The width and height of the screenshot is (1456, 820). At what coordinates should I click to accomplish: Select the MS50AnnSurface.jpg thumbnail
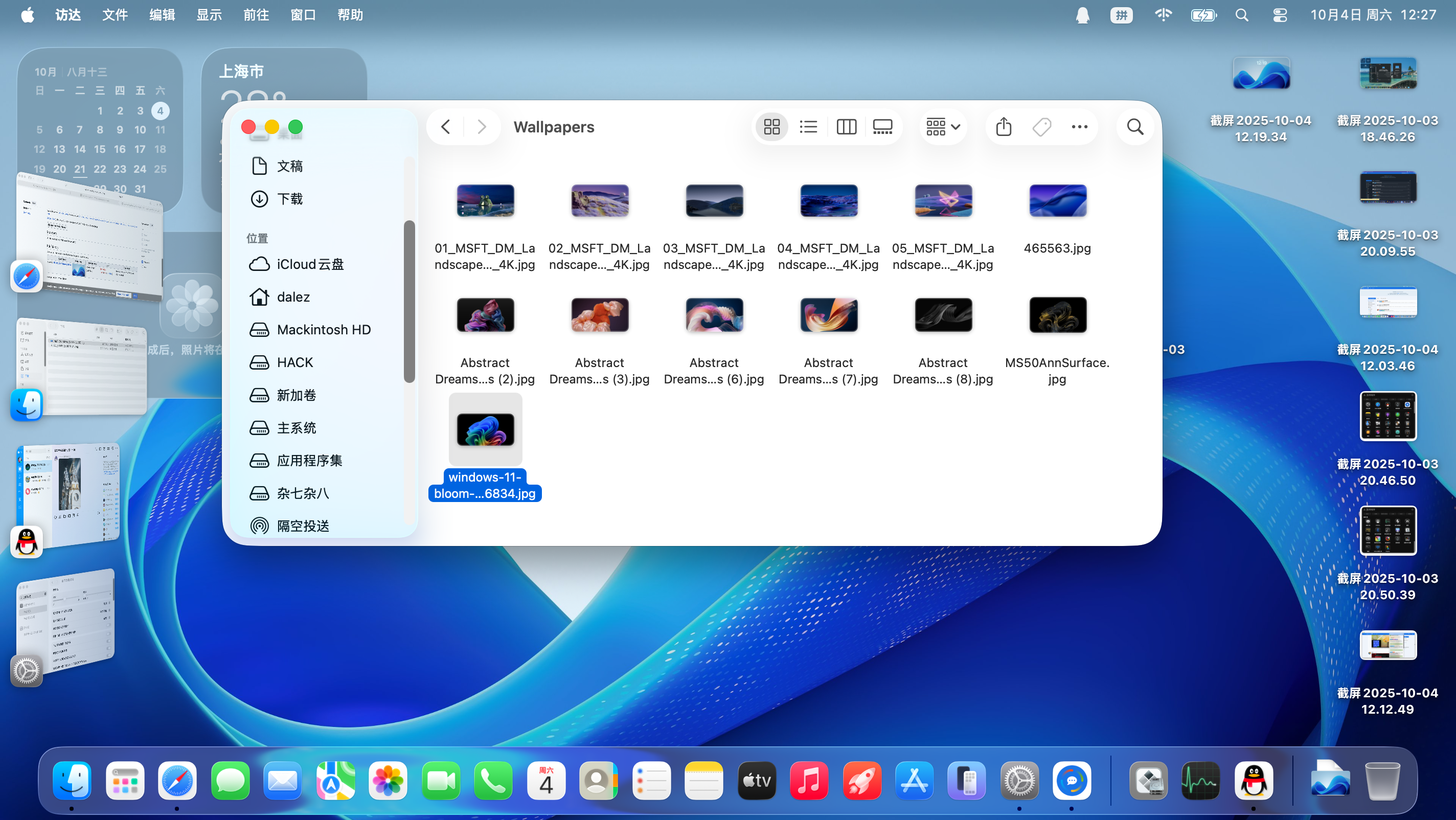[1057, 315]
